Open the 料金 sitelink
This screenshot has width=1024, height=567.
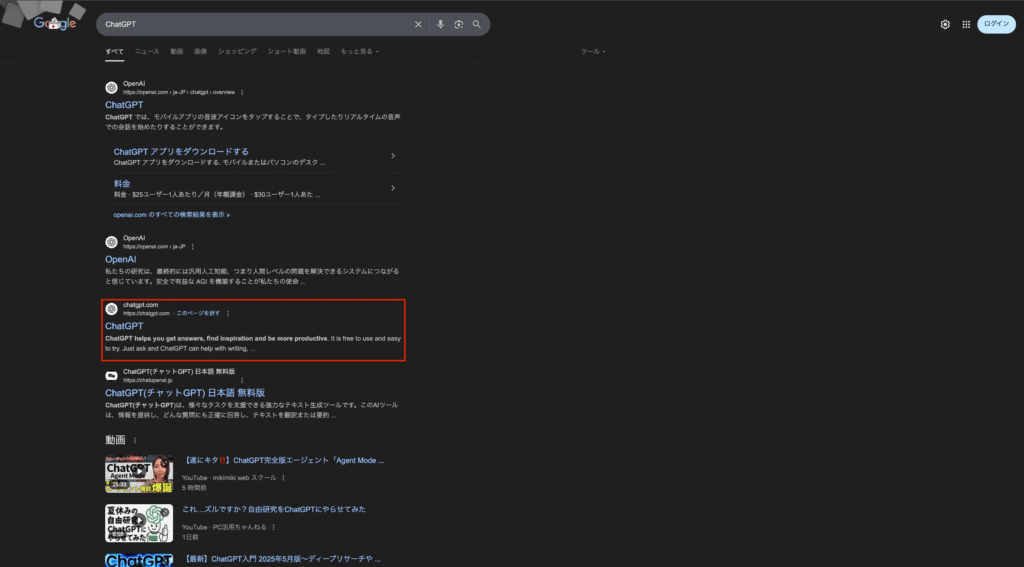tap(122, 184)
